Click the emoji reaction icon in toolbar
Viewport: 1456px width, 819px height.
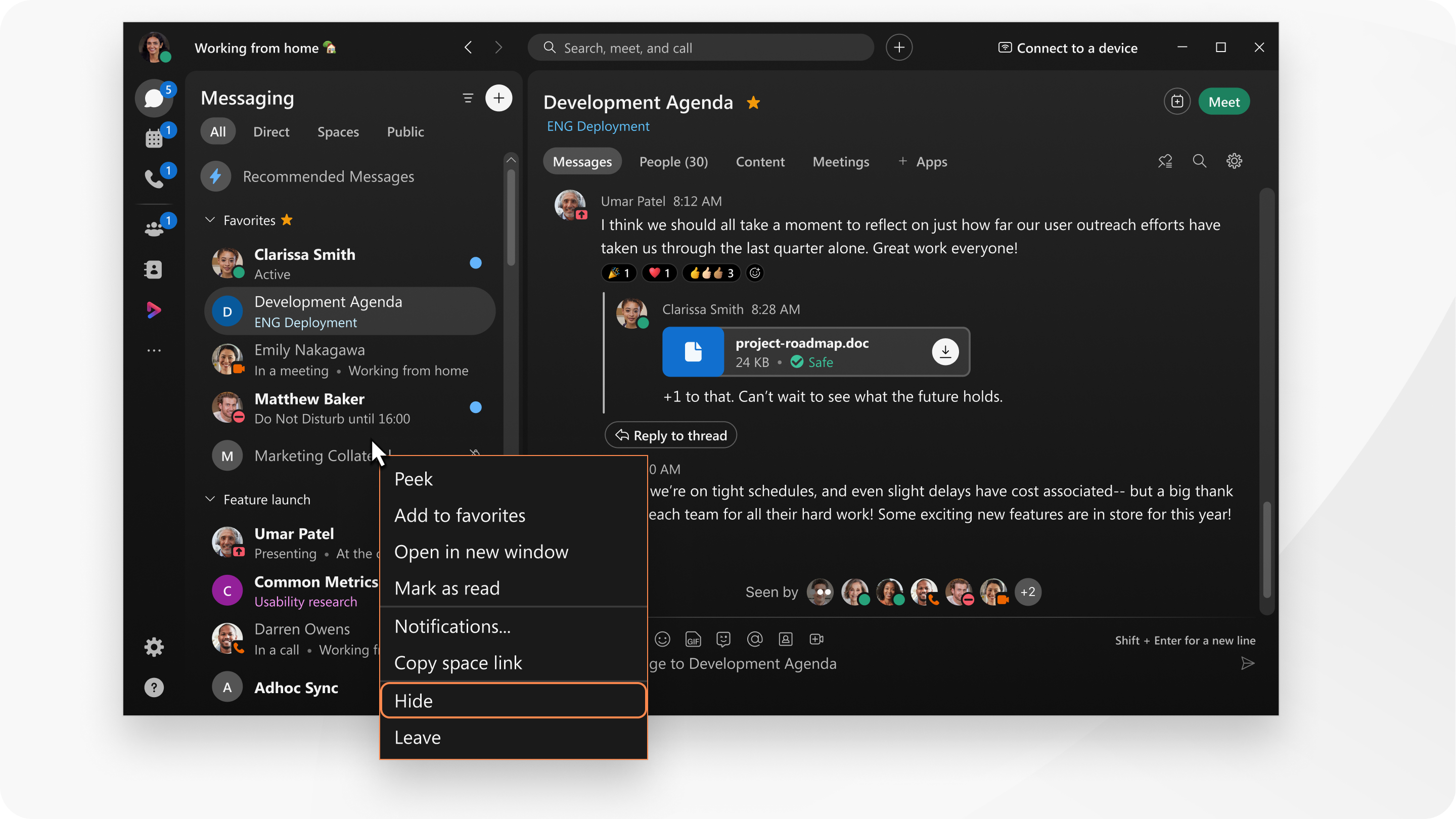coord(662,639)
